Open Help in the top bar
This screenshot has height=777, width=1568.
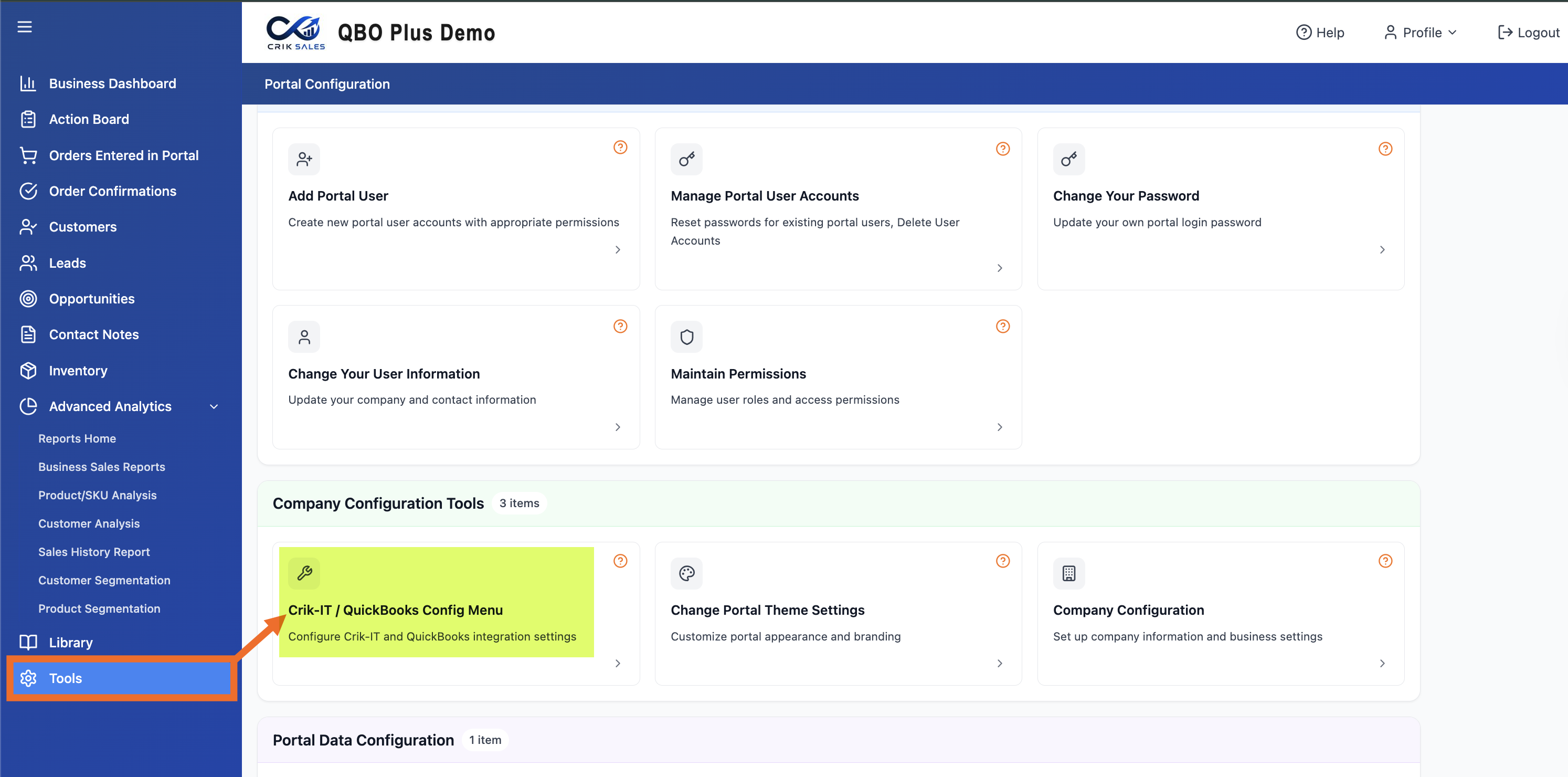tap(1320, 32)
